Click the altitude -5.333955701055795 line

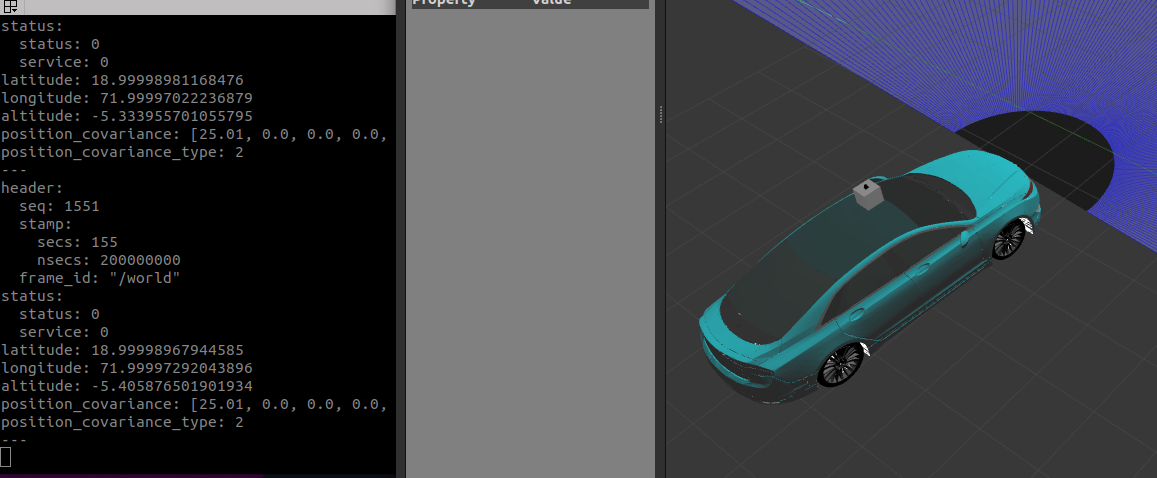tap(127, 116)
